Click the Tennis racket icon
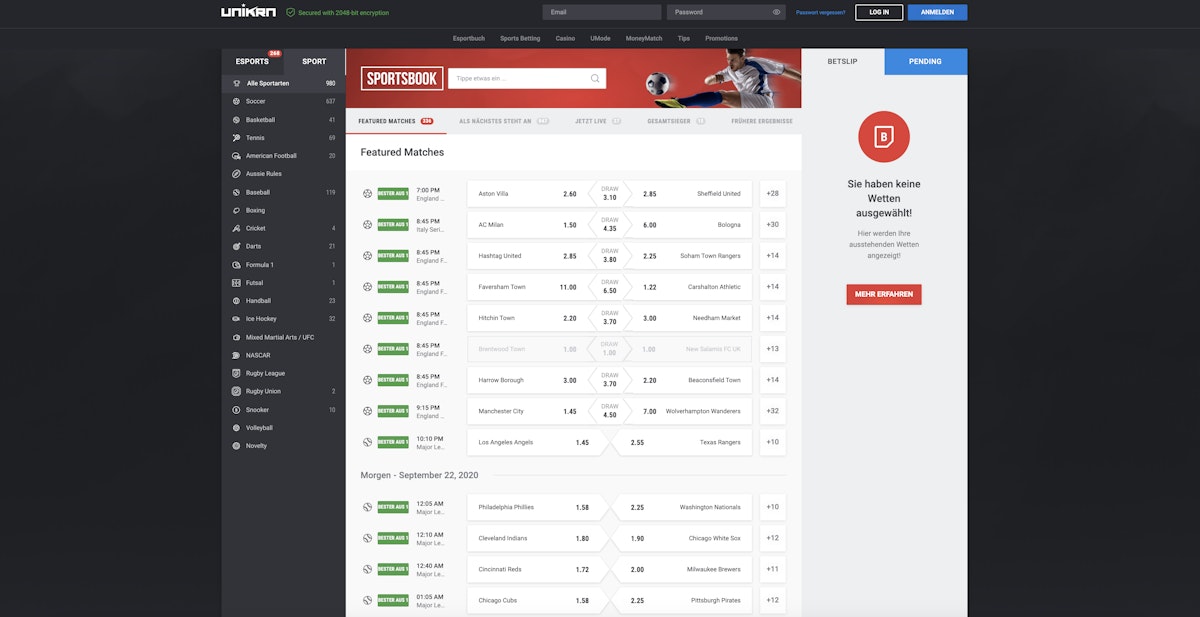Screen dimensions: 1200x617 point(236,138)
